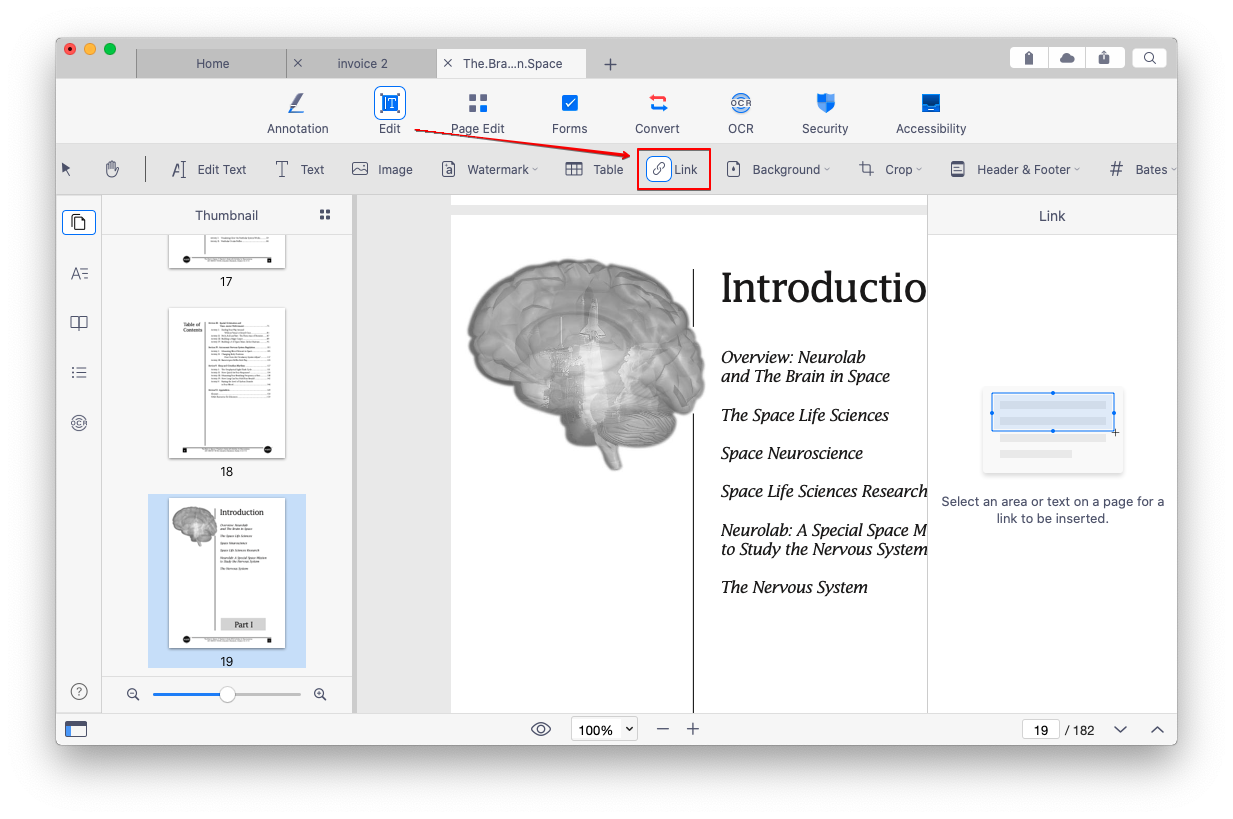The width and height of the screenshot is (1233, 819).
Task: Choose the Table tool
Action: click(594, 169)
